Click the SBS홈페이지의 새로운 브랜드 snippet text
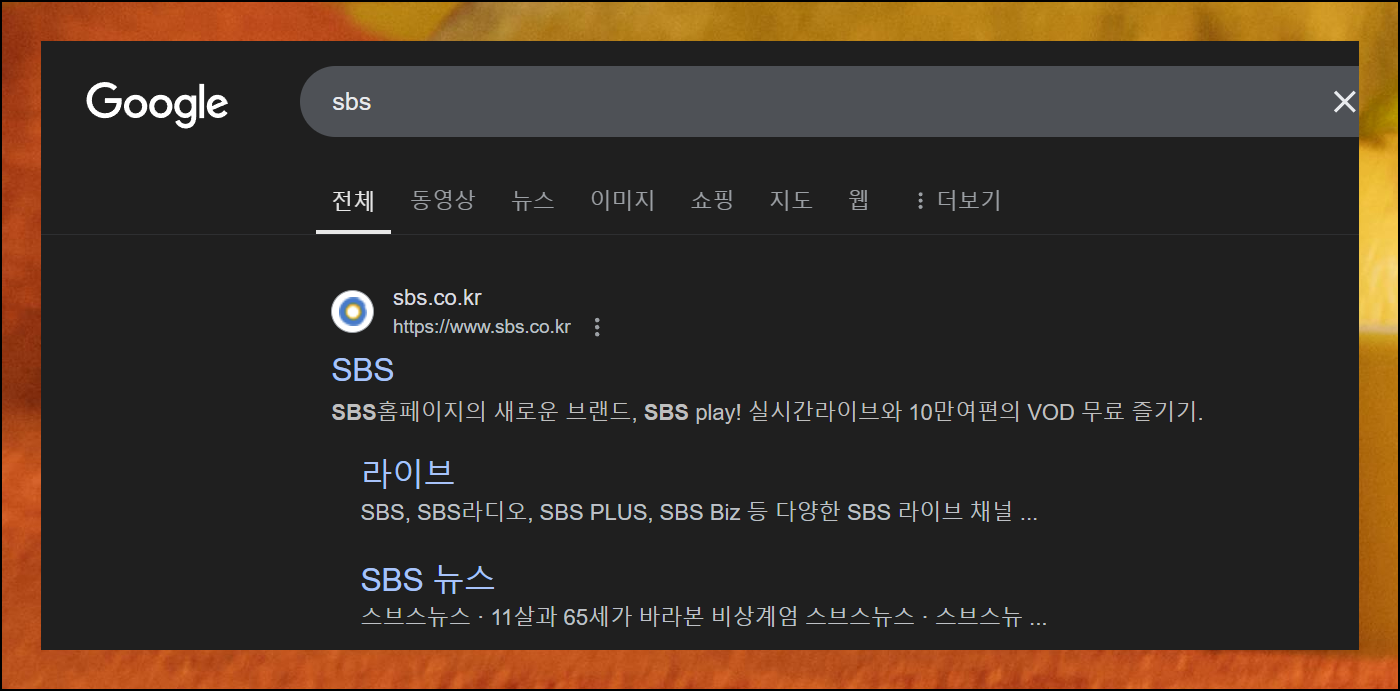 coord(767,412)
